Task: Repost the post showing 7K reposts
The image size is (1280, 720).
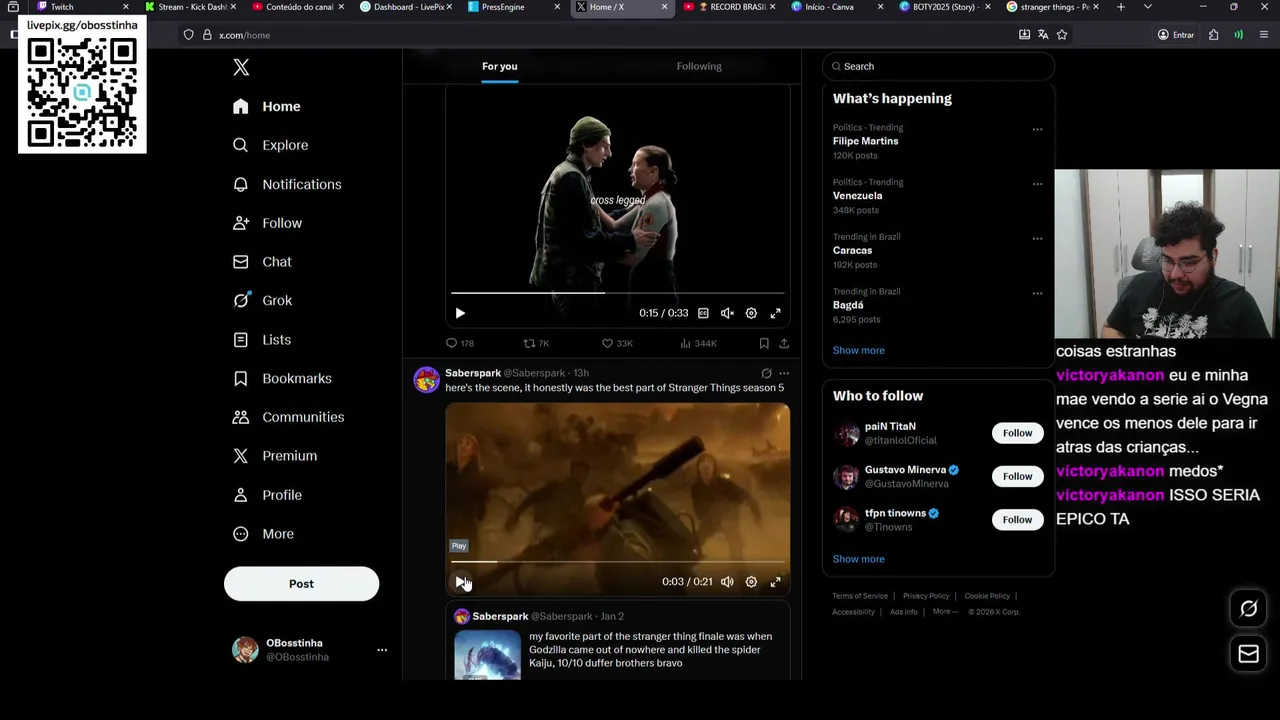Action: [x=536, y=343]
